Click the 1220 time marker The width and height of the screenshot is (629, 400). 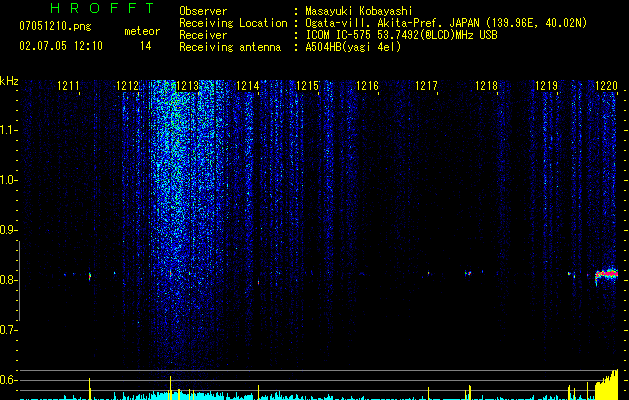(606, 85)
